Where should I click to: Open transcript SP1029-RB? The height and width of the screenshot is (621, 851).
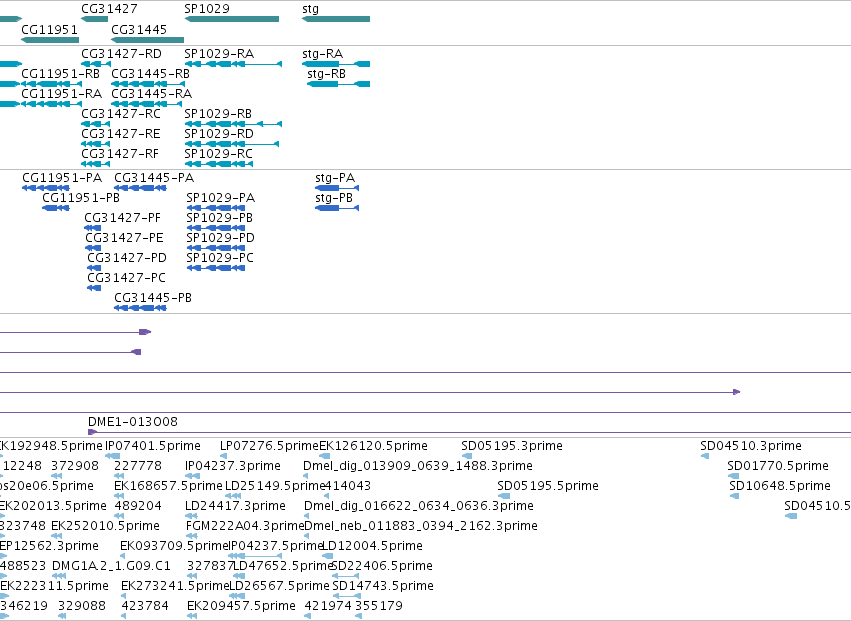[x=218, y=114]
